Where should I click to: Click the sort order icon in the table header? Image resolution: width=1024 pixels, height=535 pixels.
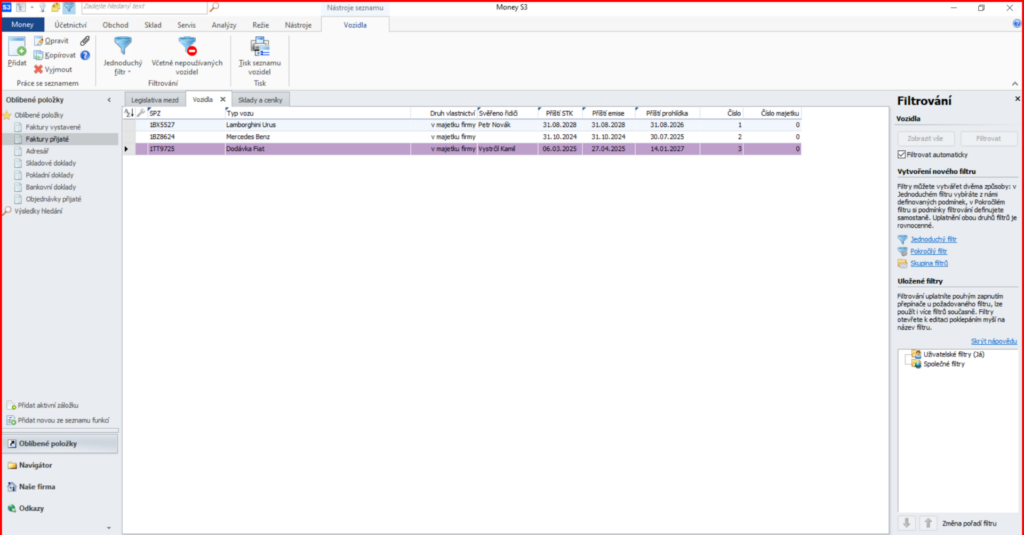(x=127, y=113)
